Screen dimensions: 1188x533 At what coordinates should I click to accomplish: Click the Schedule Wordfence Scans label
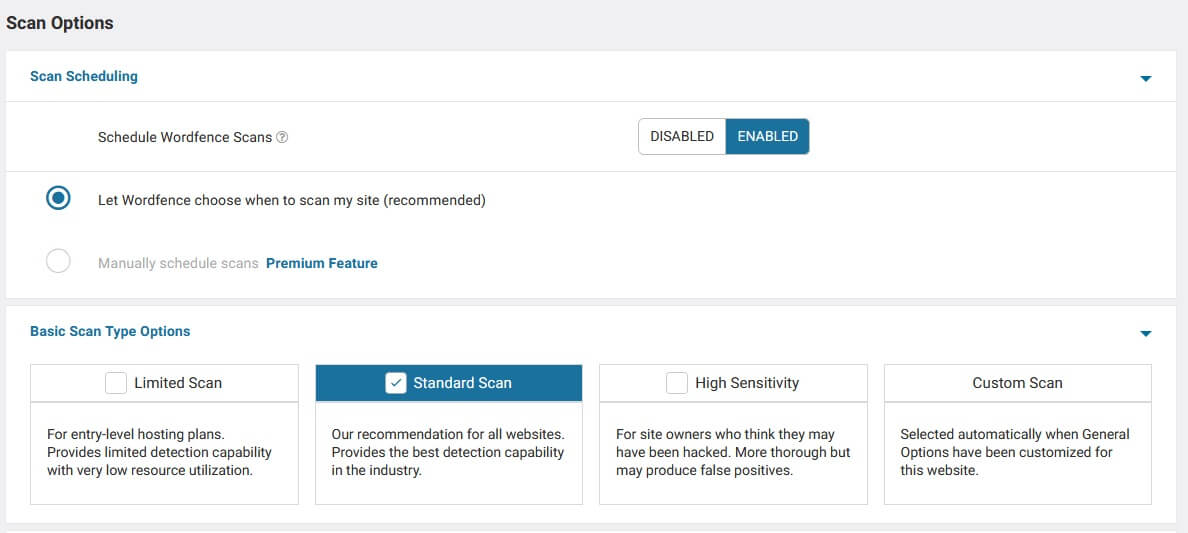tap(185, 138)
